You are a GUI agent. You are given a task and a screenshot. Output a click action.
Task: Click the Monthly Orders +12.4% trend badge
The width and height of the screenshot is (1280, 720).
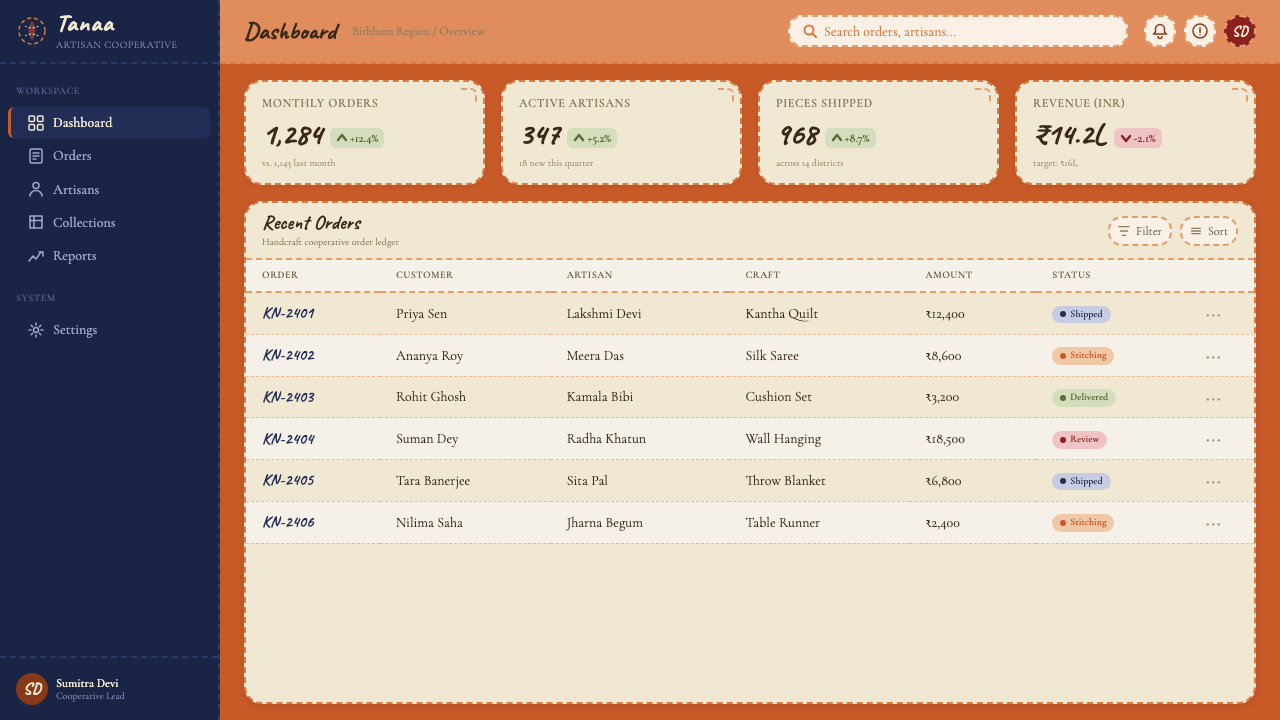pyautogui.click(x=357, y=138)
